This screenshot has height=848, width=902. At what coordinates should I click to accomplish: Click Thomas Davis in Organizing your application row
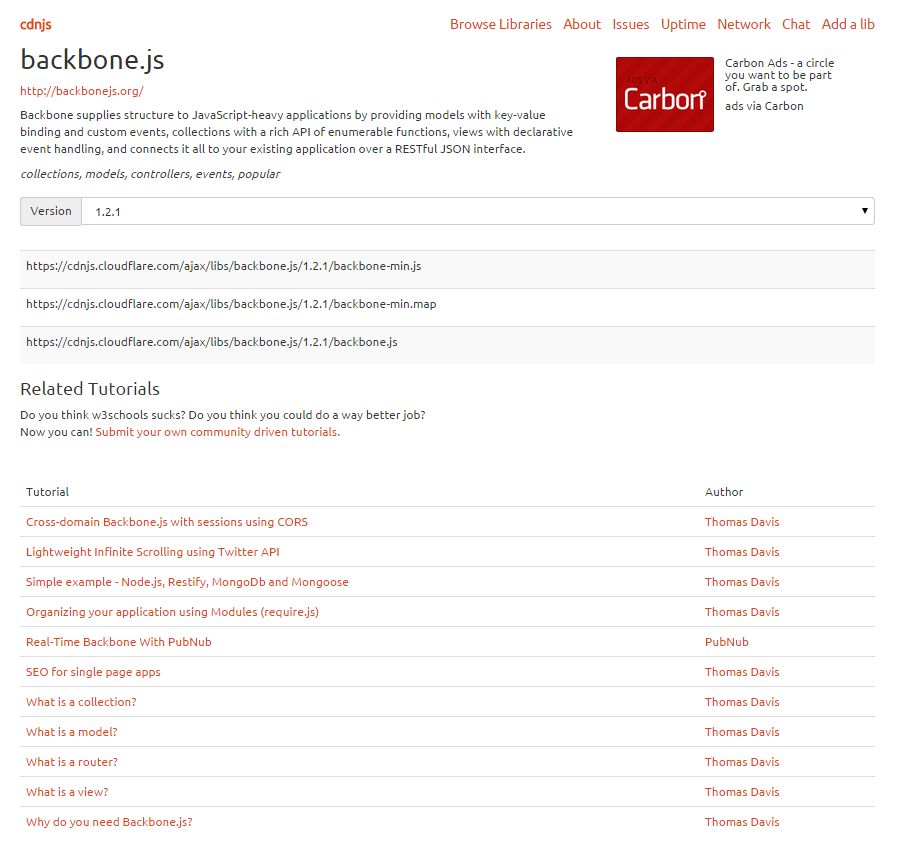coord(742,612)
